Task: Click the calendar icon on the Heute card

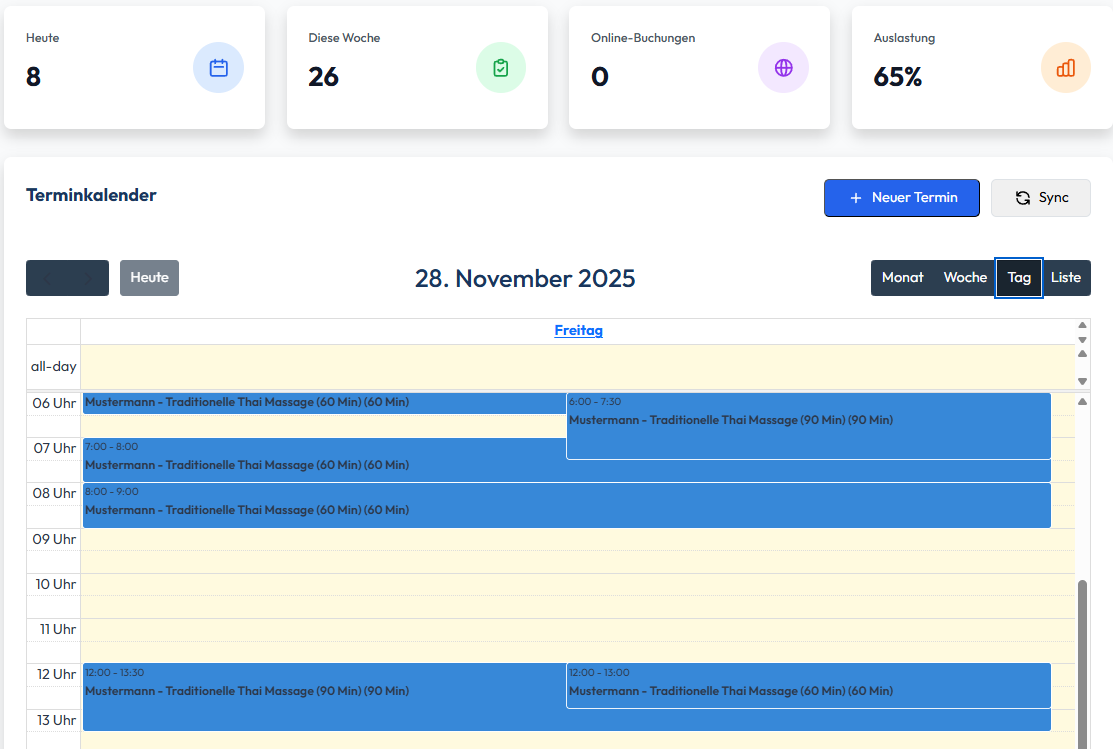Action: coord(218,67)
